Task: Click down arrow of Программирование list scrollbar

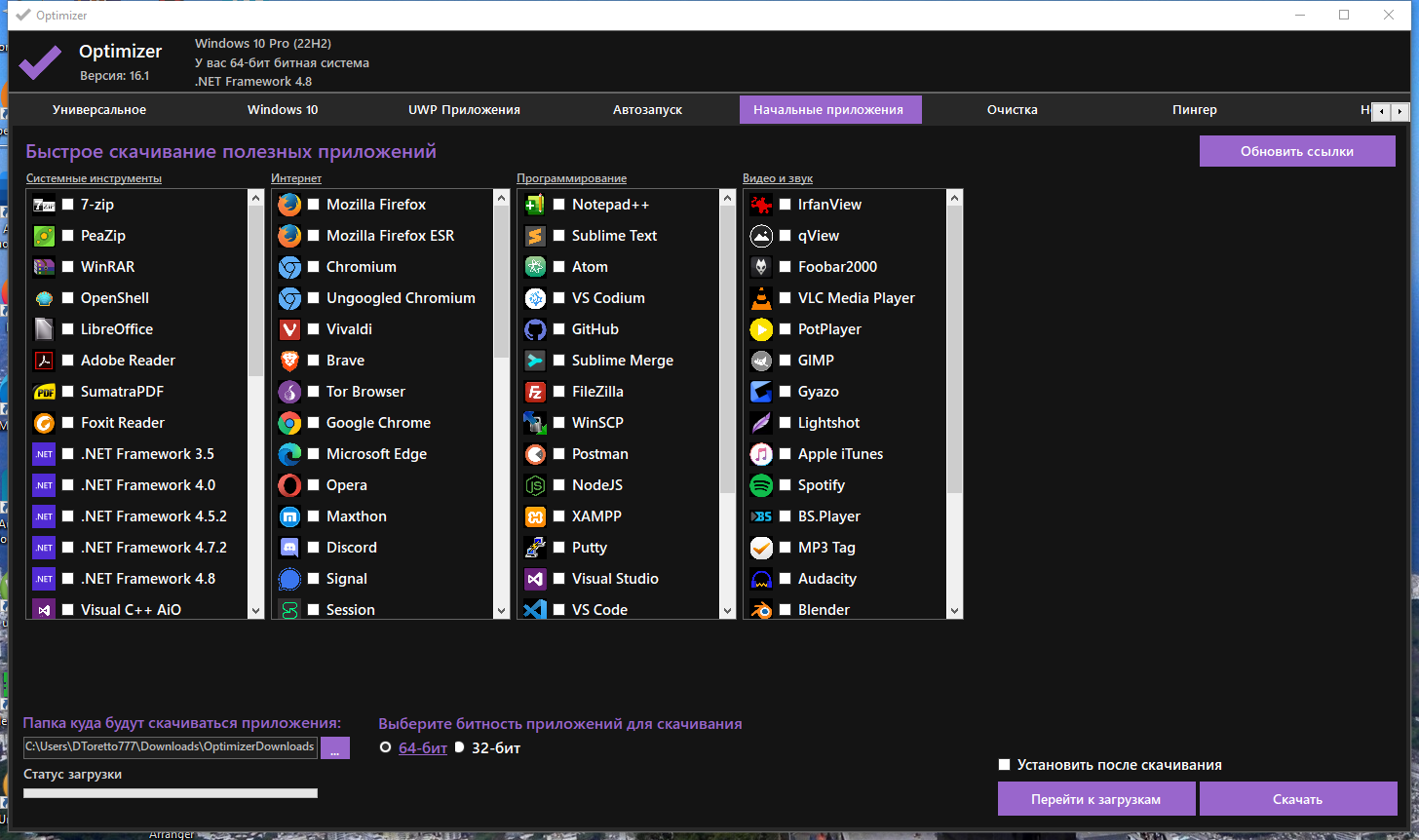Action: 728,611
